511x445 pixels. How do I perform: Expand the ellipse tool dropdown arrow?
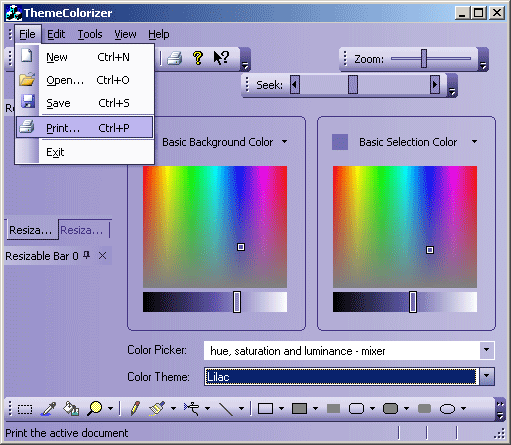(x=463, y=409)
